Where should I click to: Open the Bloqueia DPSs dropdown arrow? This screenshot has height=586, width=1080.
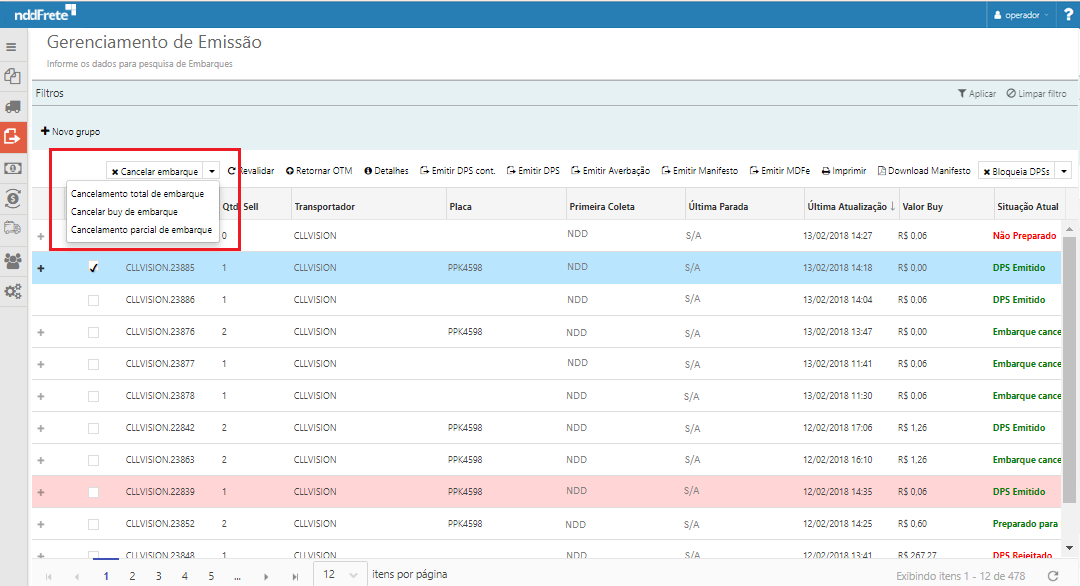(x=1063, y=172)
